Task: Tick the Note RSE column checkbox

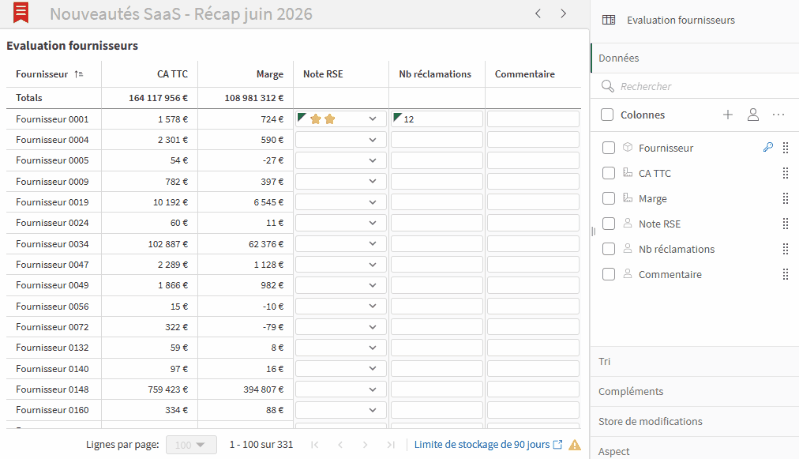Action: pyautogui.click(x=608, y=224)
